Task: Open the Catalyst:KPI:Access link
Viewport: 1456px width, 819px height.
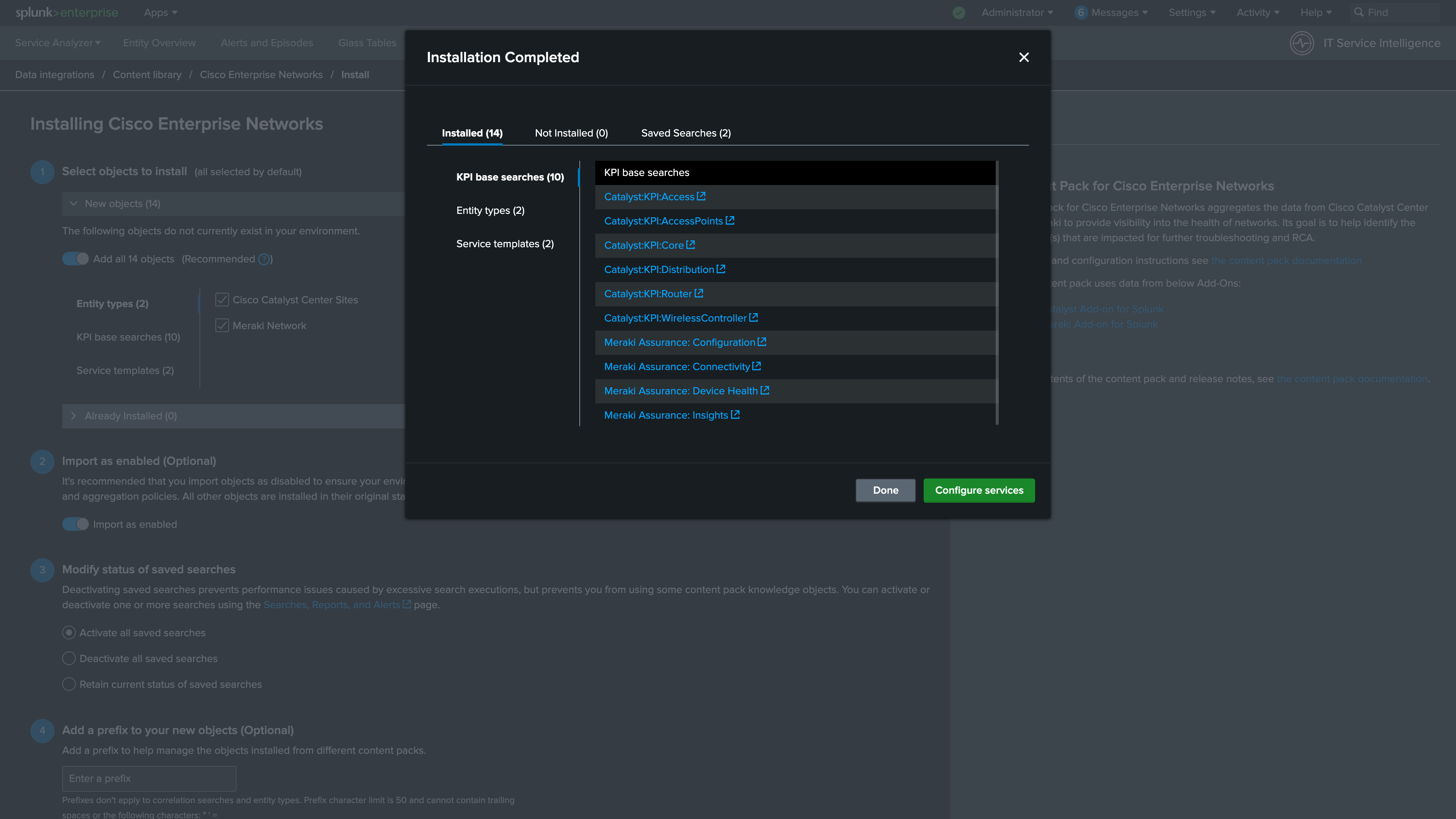Action: (x=649, y=197)
